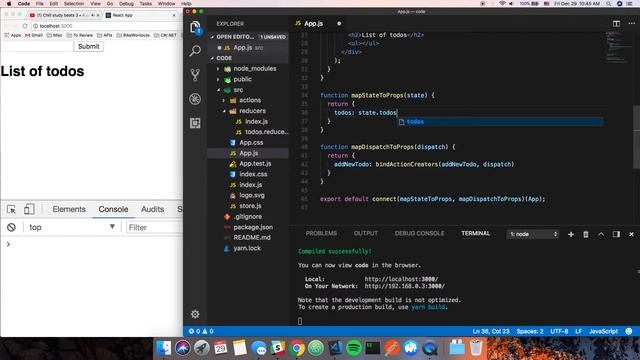Open the Tasks menu in menu bar
Image resolution: width=640 pixels, height=360 pixels.
pyautogui.click(x=146, y=3)
